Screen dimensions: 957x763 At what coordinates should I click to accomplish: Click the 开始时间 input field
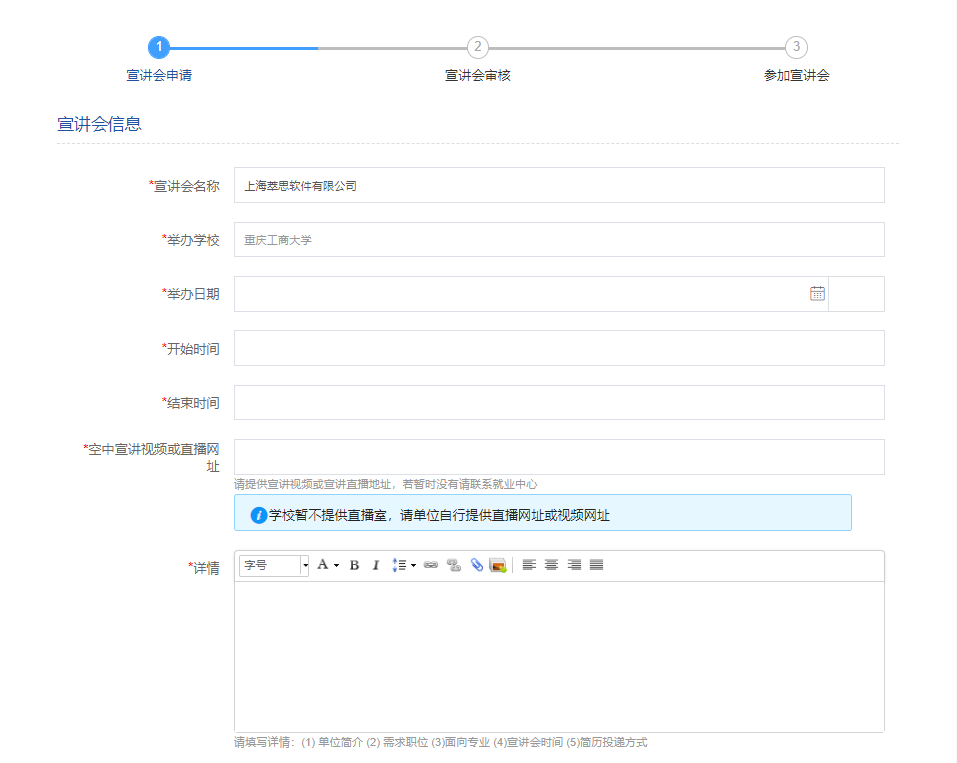(559, 348)
